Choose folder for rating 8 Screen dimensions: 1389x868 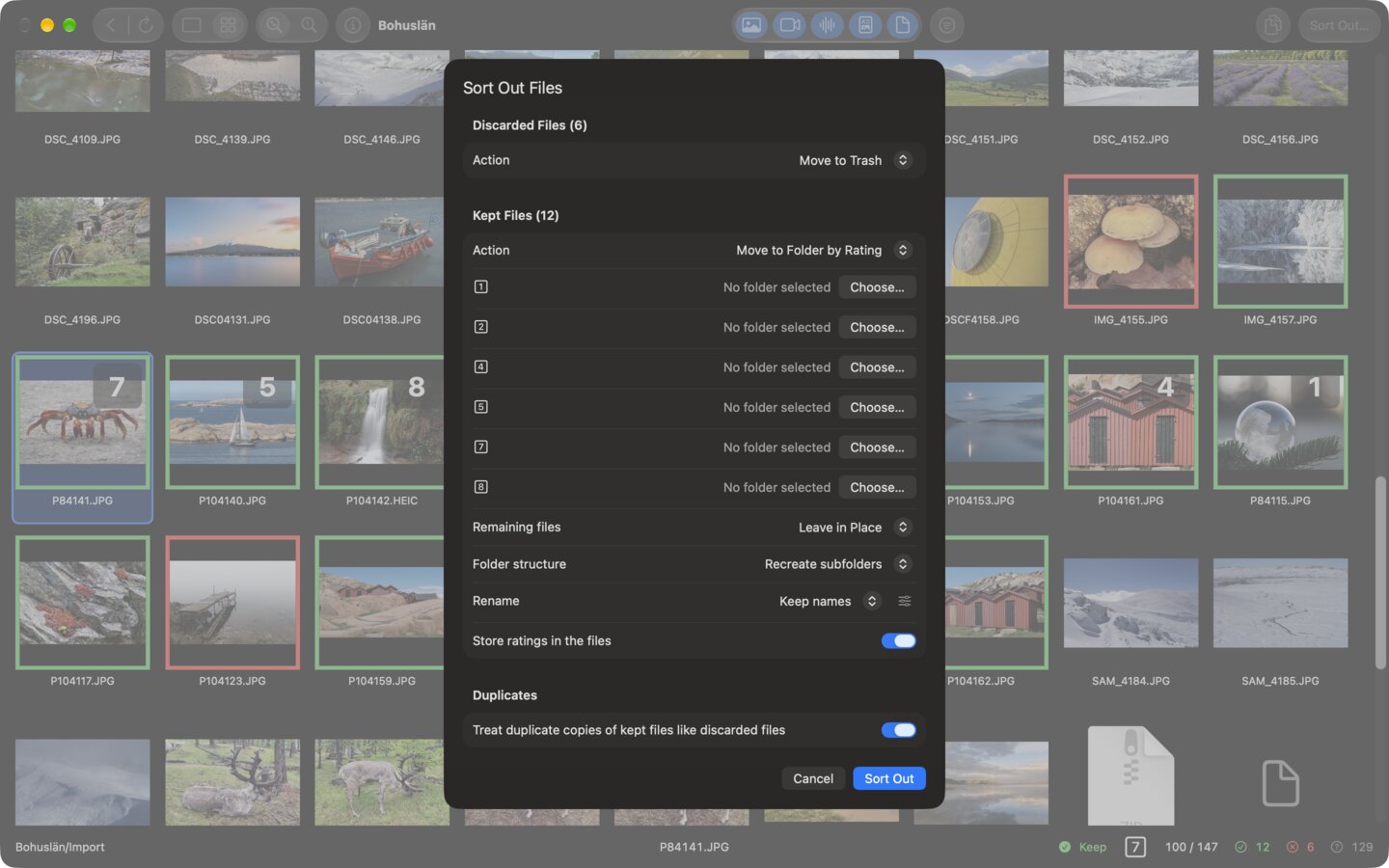click(877, 488)
